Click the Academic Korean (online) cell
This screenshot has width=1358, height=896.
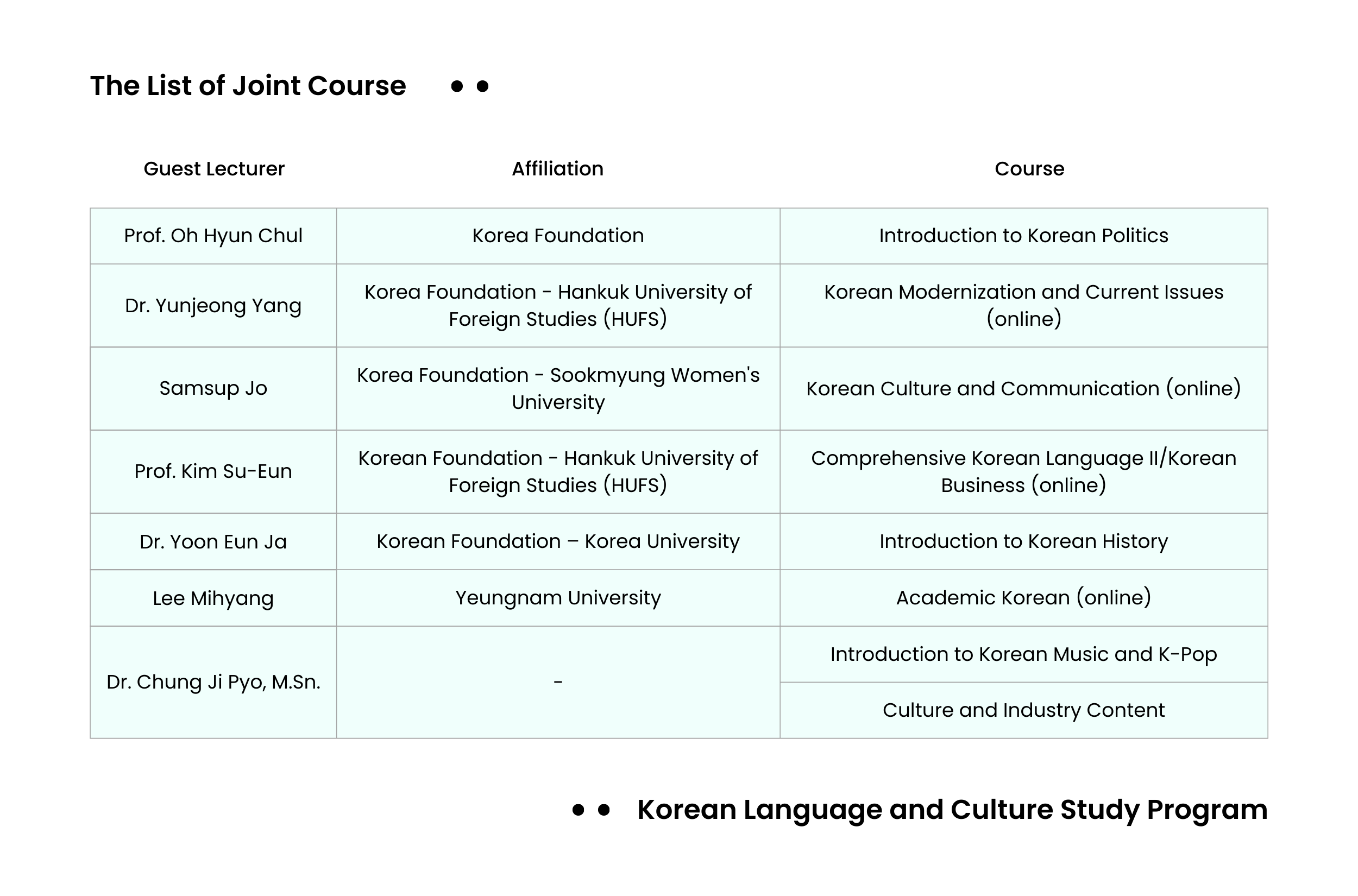1023,598
